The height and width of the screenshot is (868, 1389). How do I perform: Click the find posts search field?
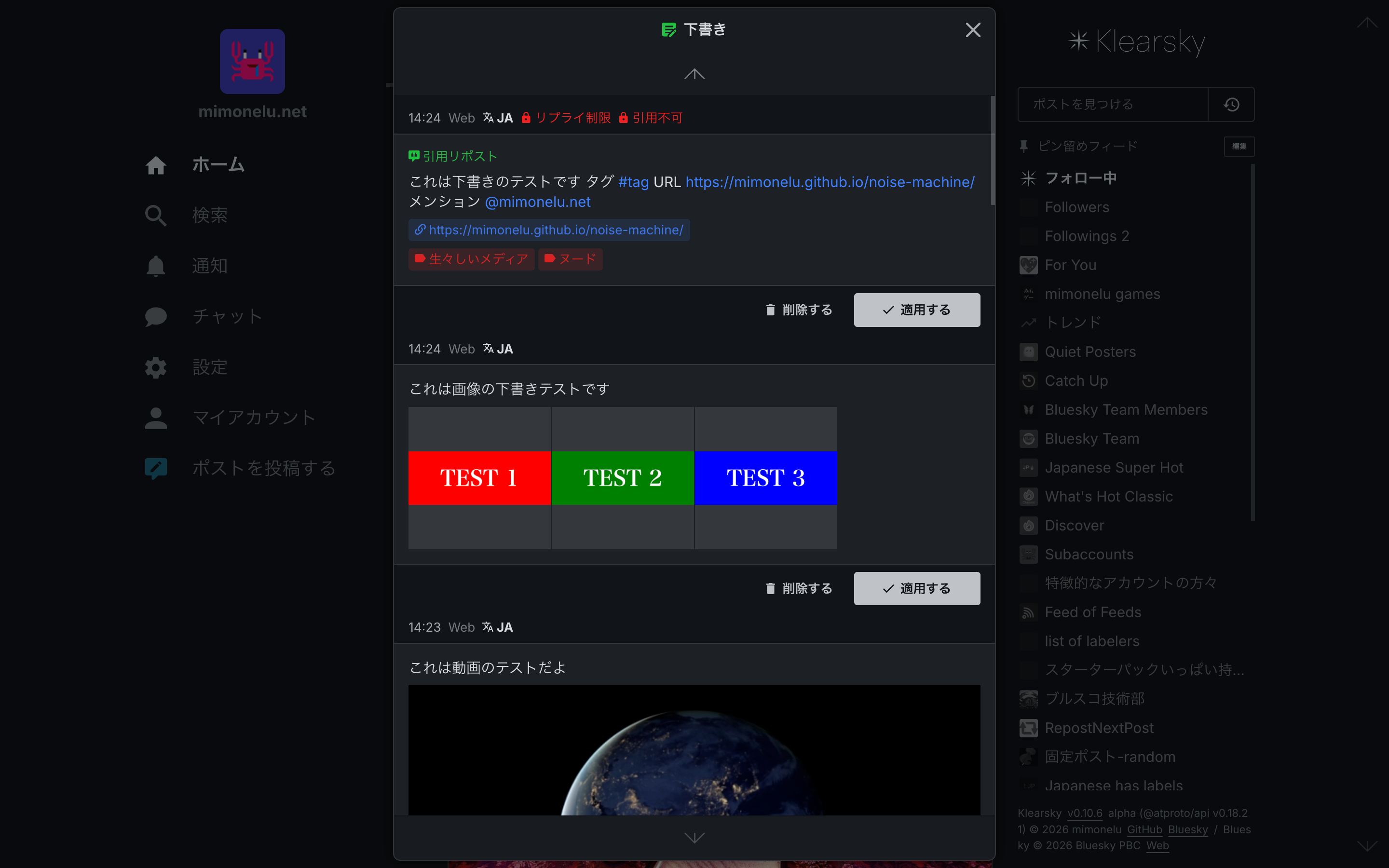[1112, 105]
